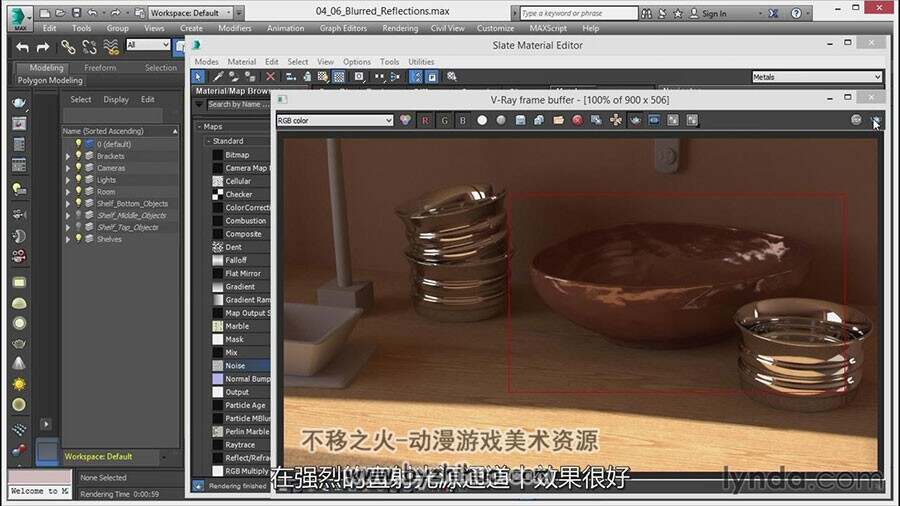Click the Search by Name field in browser

pos(238,104)
